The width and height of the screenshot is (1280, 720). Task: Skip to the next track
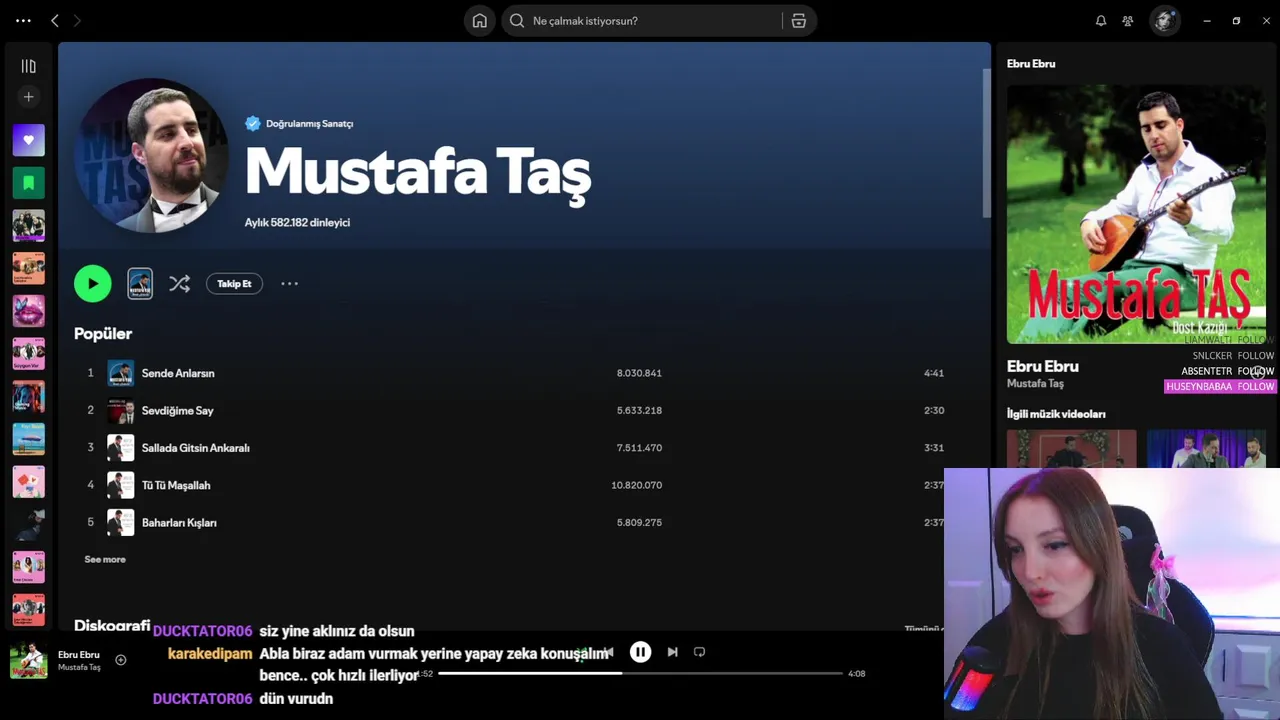[672, 652]
